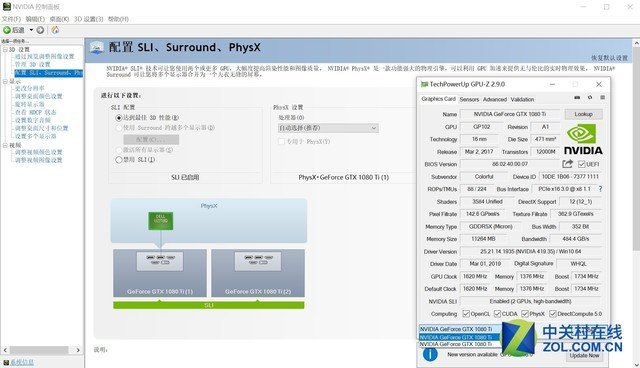
Task: Click Bus Interface question mark icon
Action: [x=600, y=189]
